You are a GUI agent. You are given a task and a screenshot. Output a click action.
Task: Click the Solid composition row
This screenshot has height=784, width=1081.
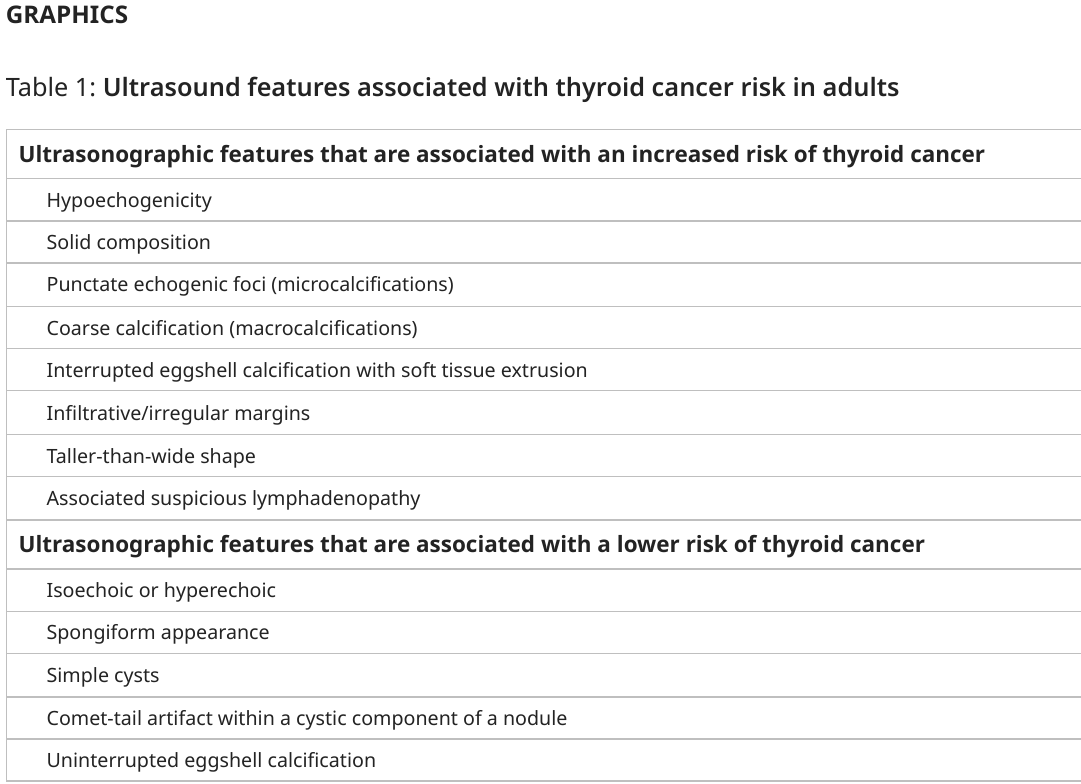(544, 242)
